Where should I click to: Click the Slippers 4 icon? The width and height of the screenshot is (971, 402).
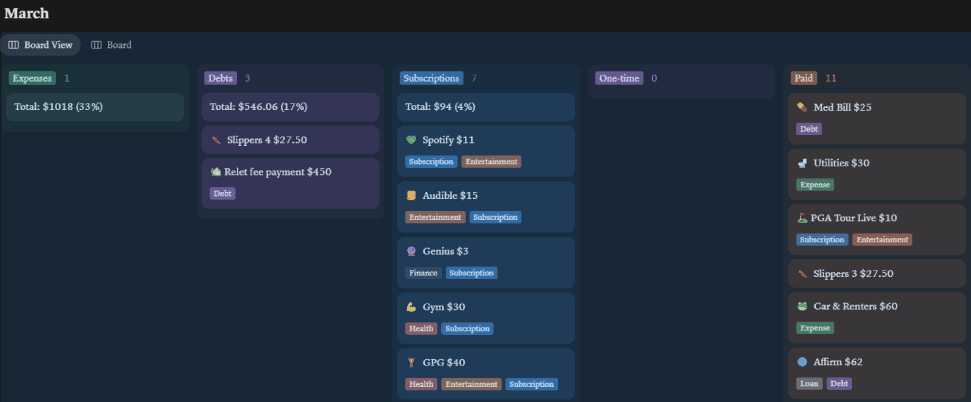[x=216, y=140]
